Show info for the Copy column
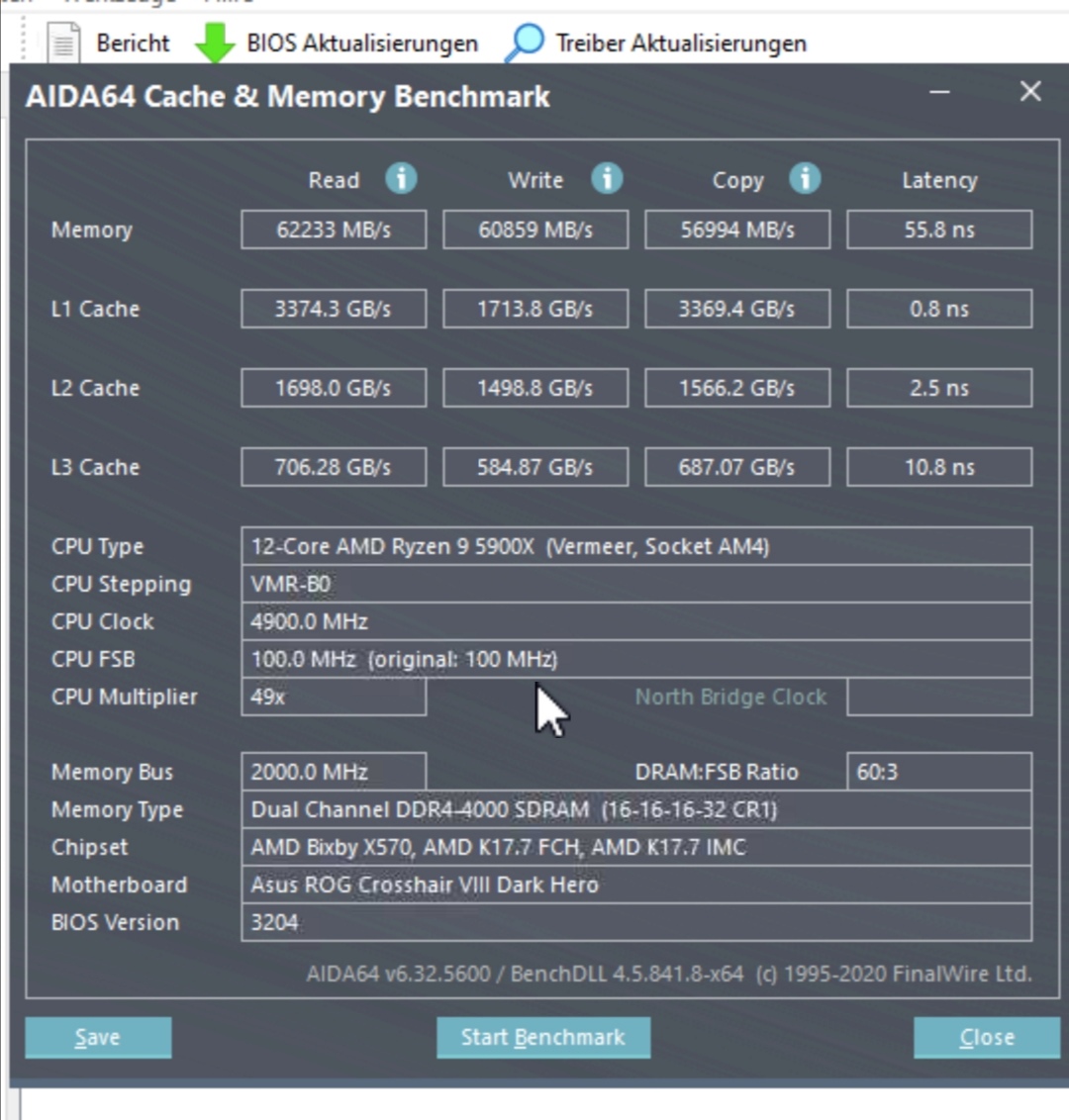This screenshot has height=1120, width=1069. pos(805,178)
